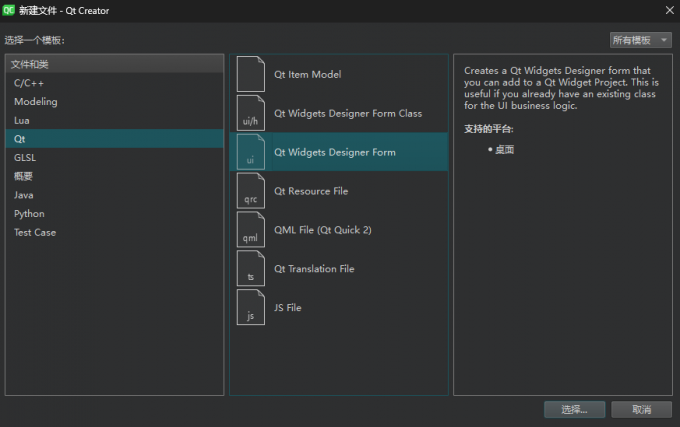Viewport: 680px width, 427px height.
Task: Click the Qt Creator logo in title bar
Action: (9, 10)
